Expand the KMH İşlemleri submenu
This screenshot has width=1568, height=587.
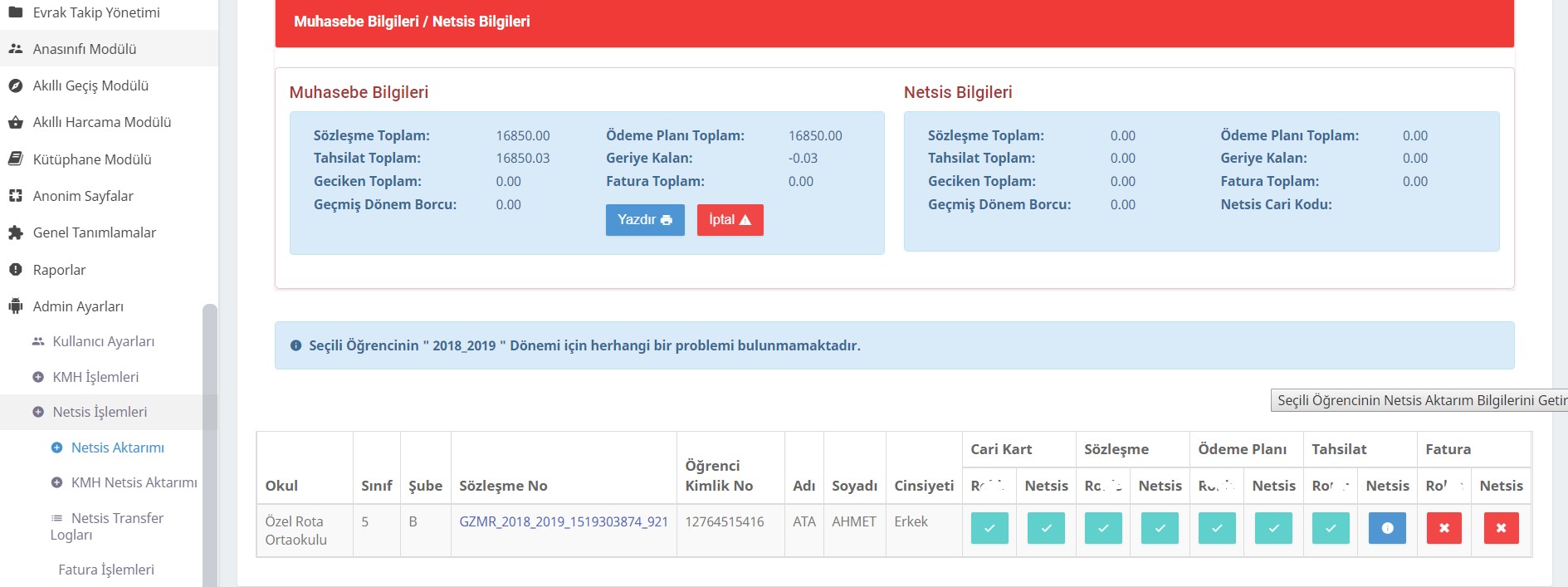95,377
